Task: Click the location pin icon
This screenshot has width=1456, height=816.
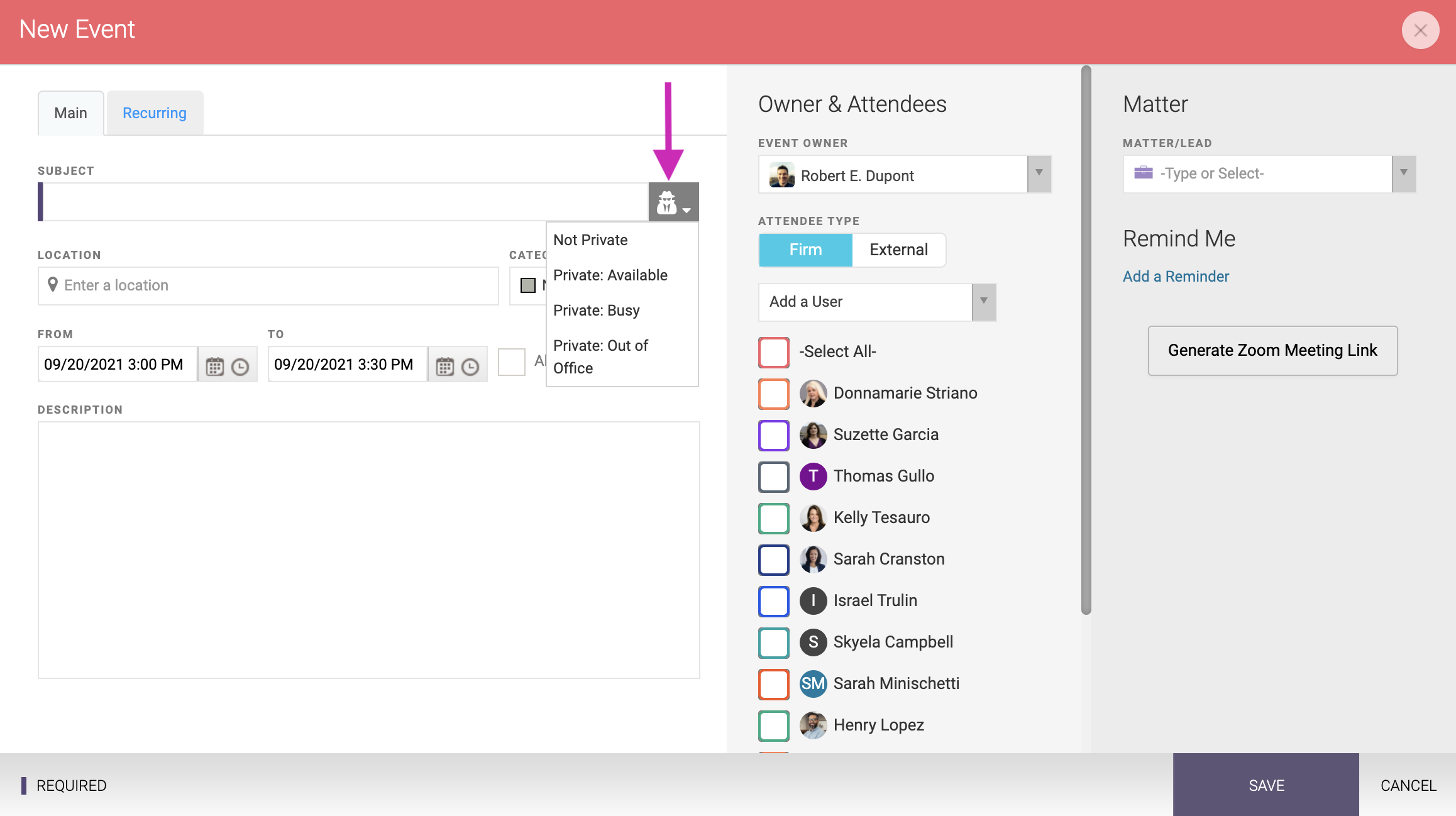Action: pos(53,285)
